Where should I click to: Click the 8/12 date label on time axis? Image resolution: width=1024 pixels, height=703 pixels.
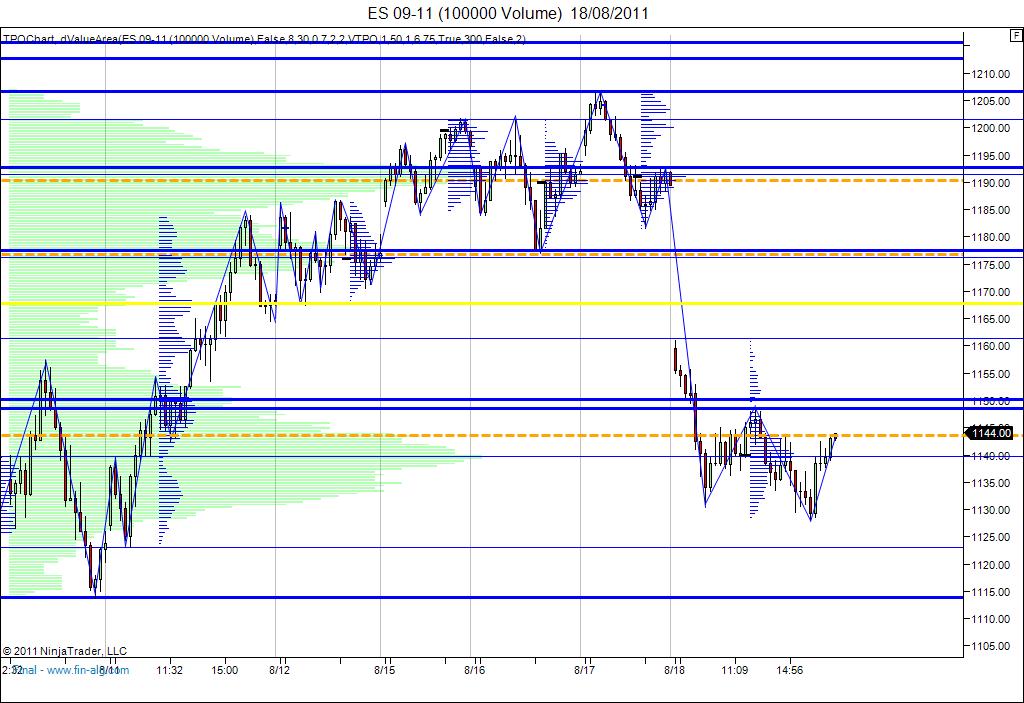[x=279, y=670]
